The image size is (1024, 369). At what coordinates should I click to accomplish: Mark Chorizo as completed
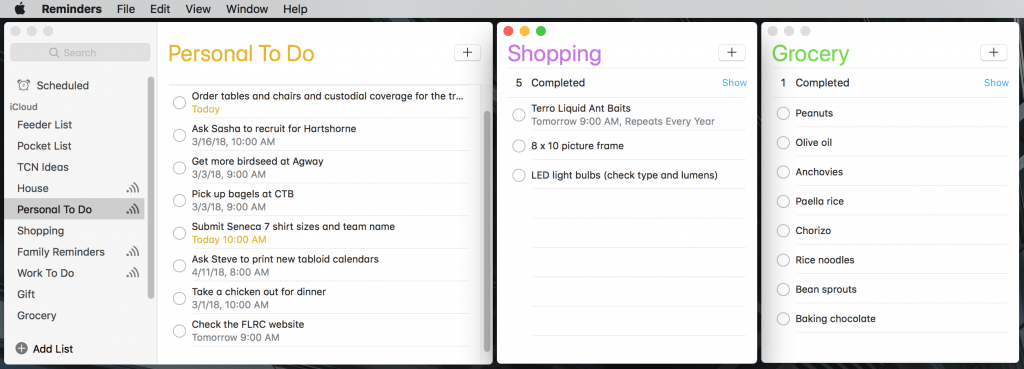(x=783, y=231)
